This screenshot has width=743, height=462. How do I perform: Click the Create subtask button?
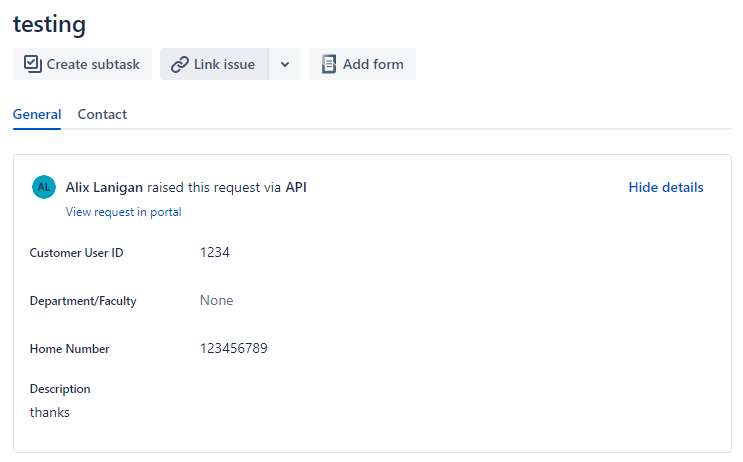82,64
